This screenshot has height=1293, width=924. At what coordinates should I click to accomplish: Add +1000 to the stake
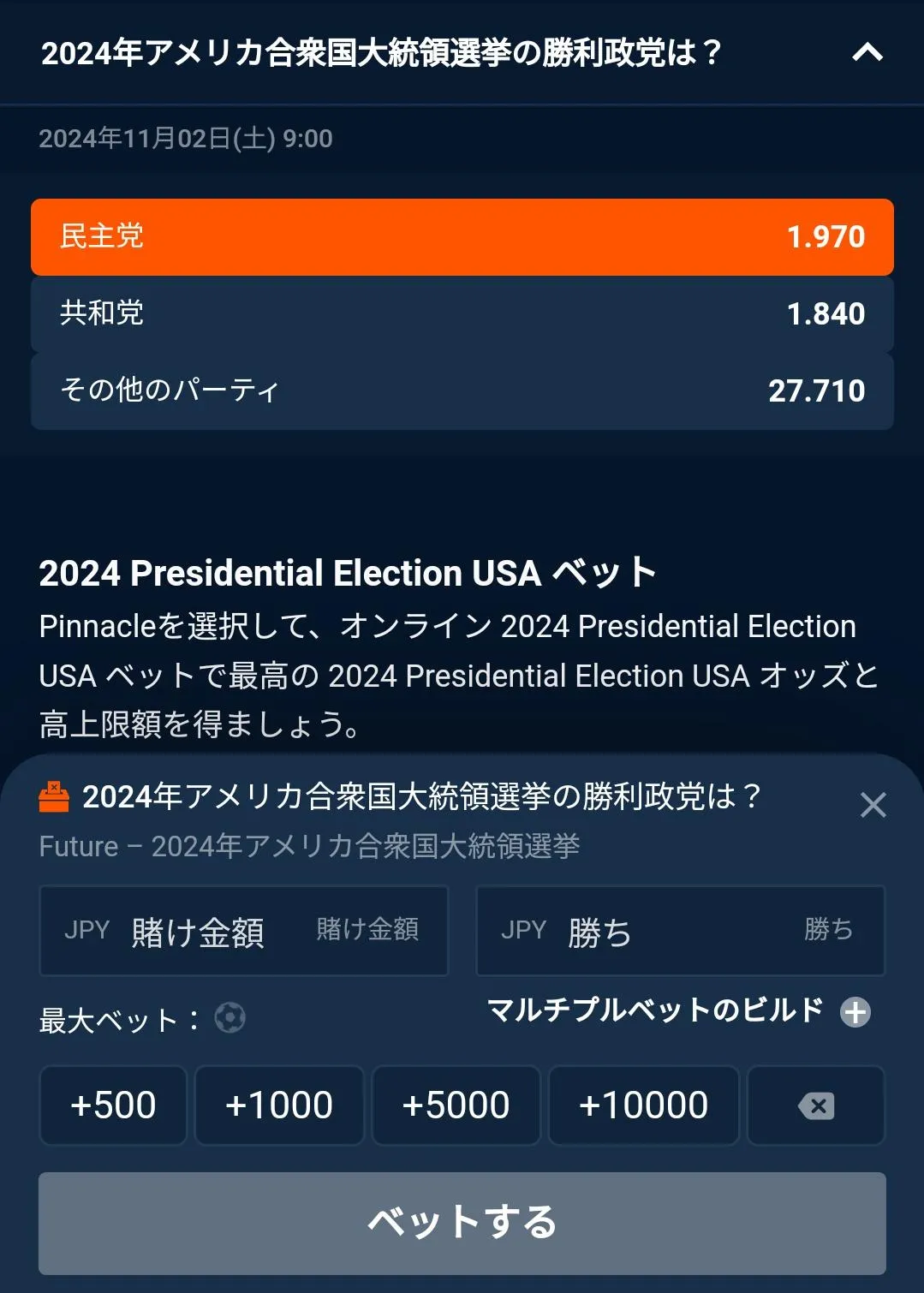(279, 1105)
